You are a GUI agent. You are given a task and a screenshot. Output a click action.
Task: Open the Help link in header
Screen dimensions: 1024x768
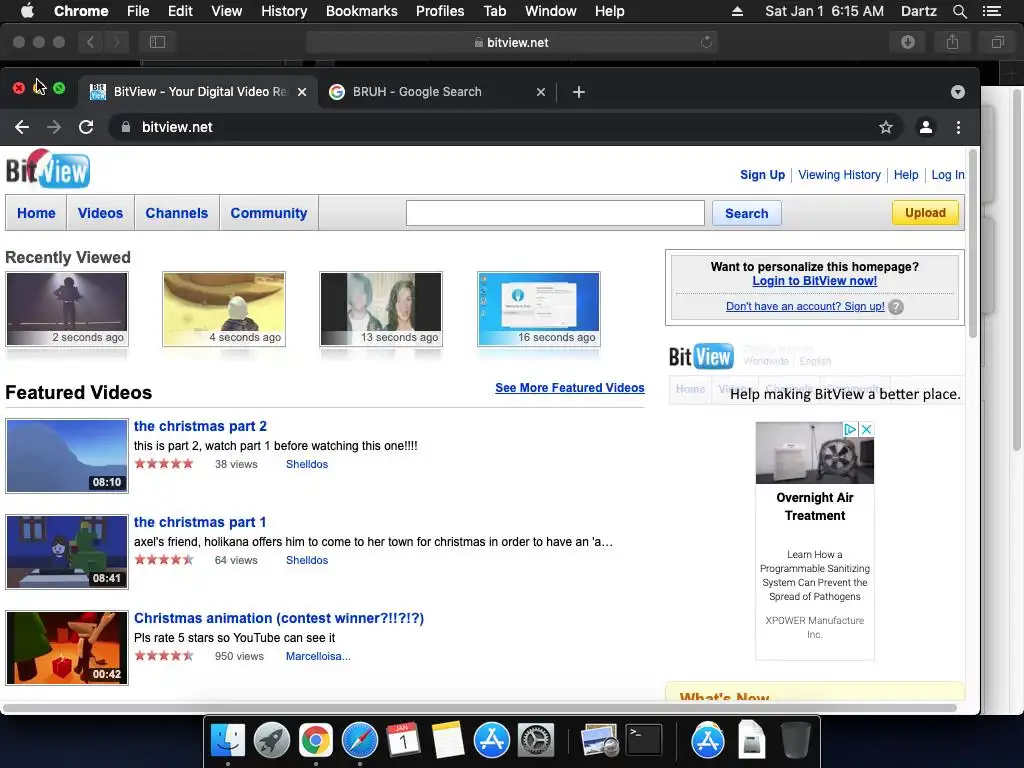(906, 175)
